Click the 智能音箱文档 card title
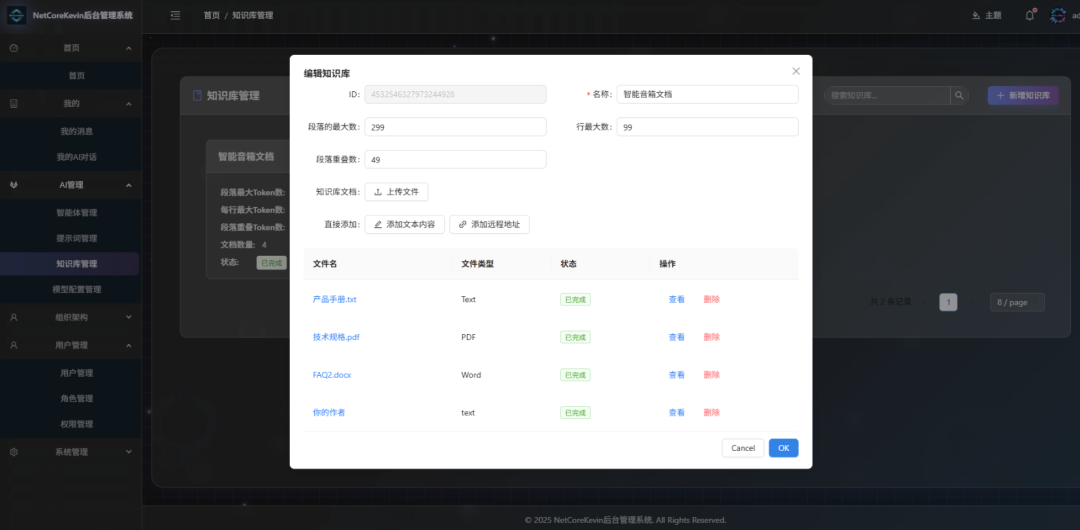 tap(246, 156)
